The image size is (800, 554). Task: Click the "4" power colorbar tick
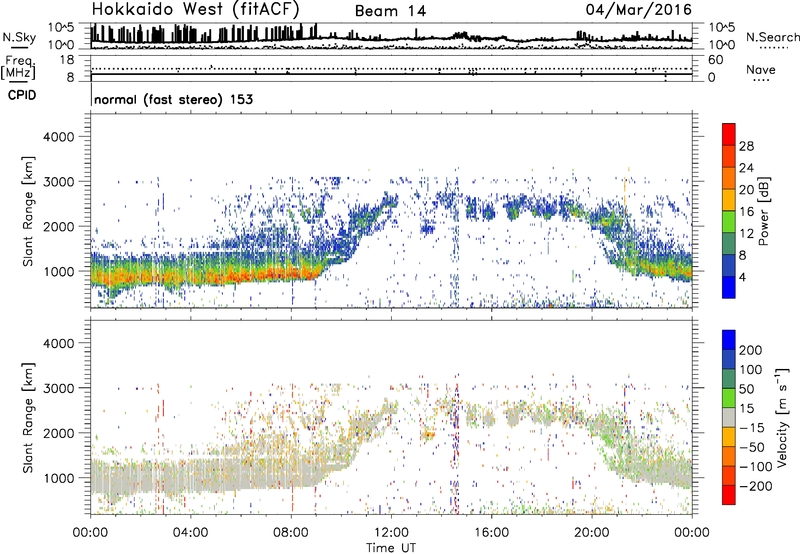pyautogui.click(x=742, y=277)
